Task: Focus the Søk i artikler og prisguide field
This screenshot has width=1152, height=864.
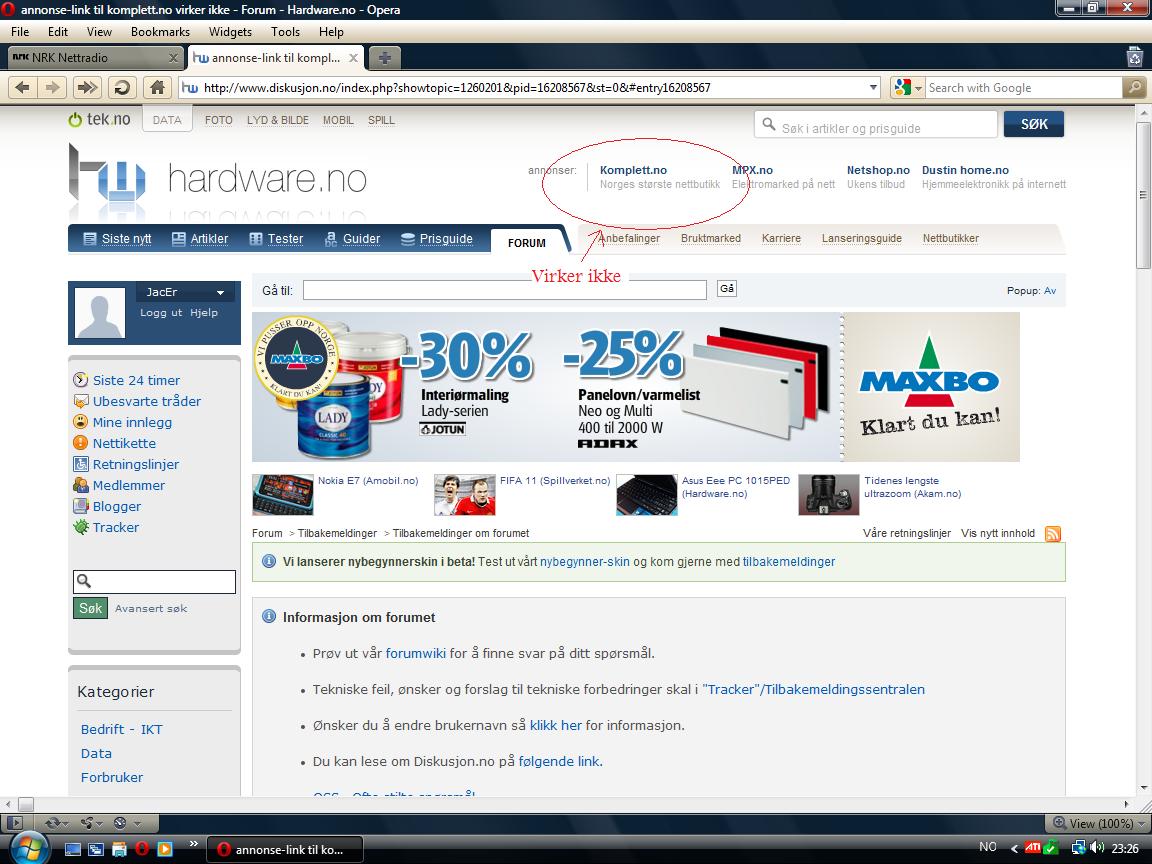Action: point(876,124)
